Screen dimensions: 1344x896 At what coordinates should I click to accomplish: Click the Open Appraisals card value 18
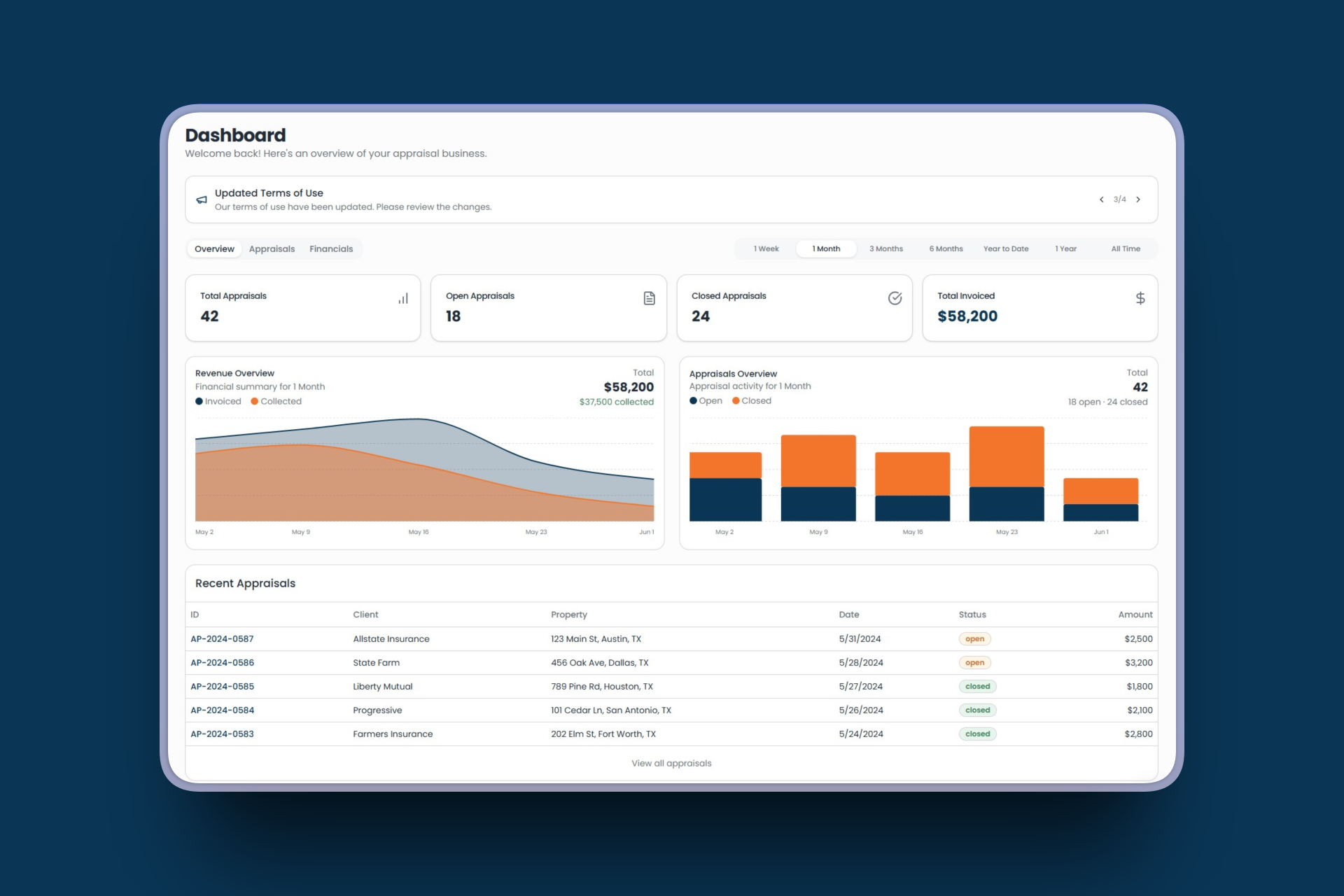(454, 316)
